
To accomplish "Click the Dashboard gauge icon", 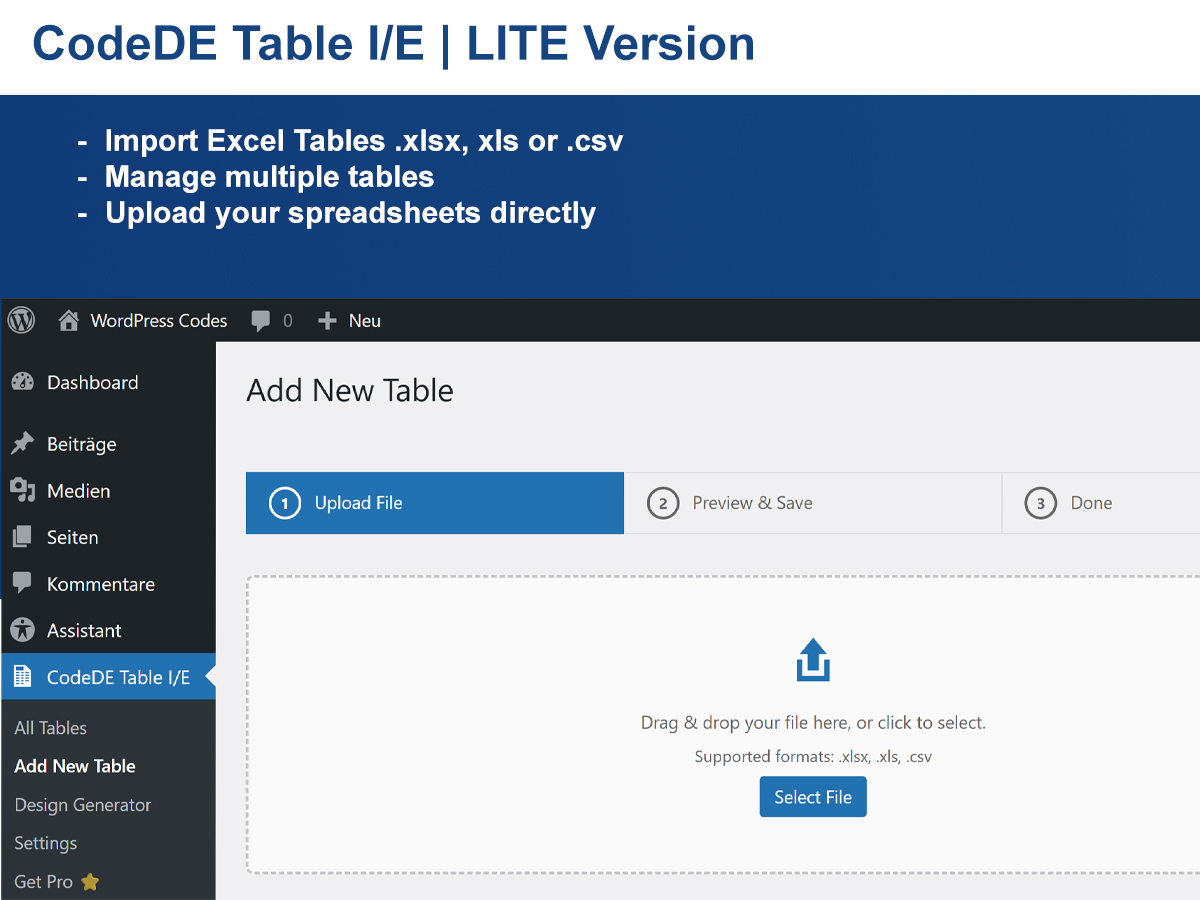I will pyautogui.click(x=22, y=382).
